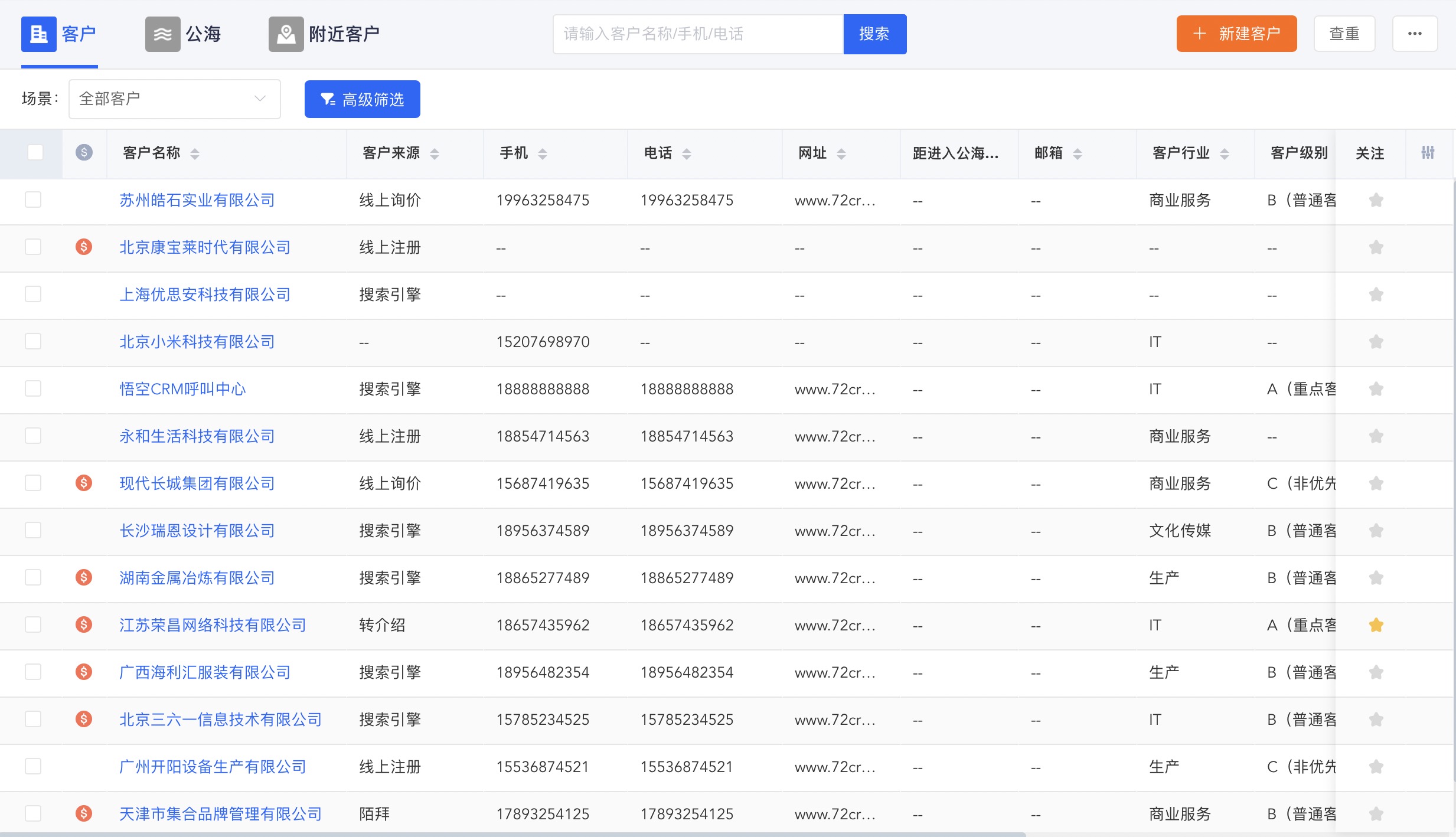Click the 新建客户 button

[x=1236, y=34]
